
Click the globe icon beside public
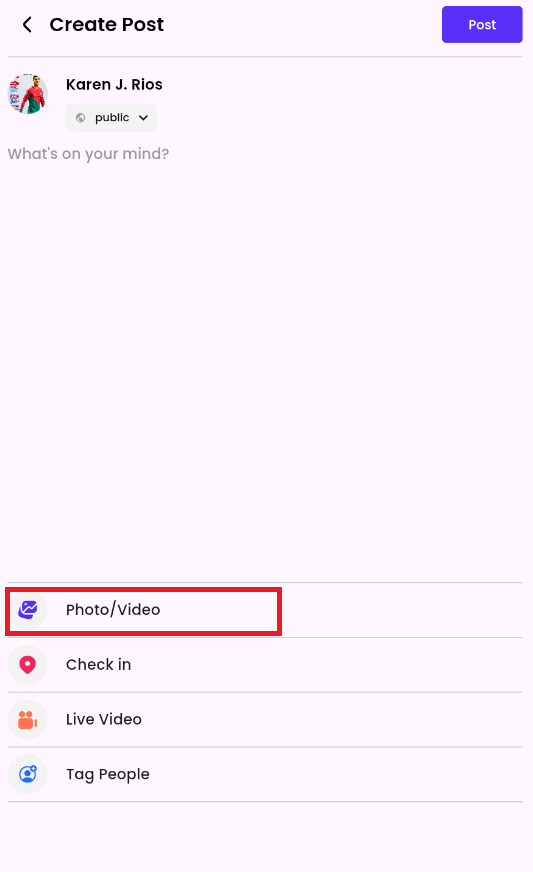coord(81,117)
